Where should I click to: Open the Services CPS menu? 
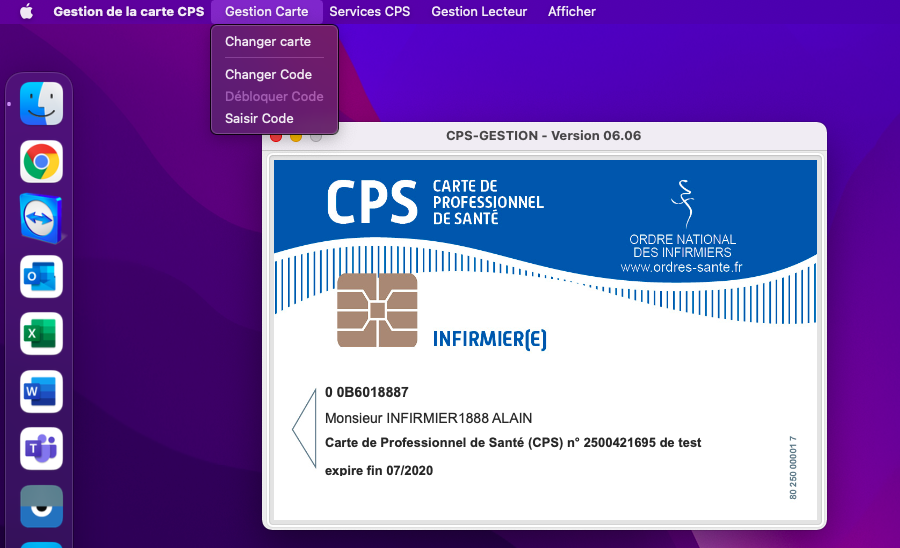369,12
